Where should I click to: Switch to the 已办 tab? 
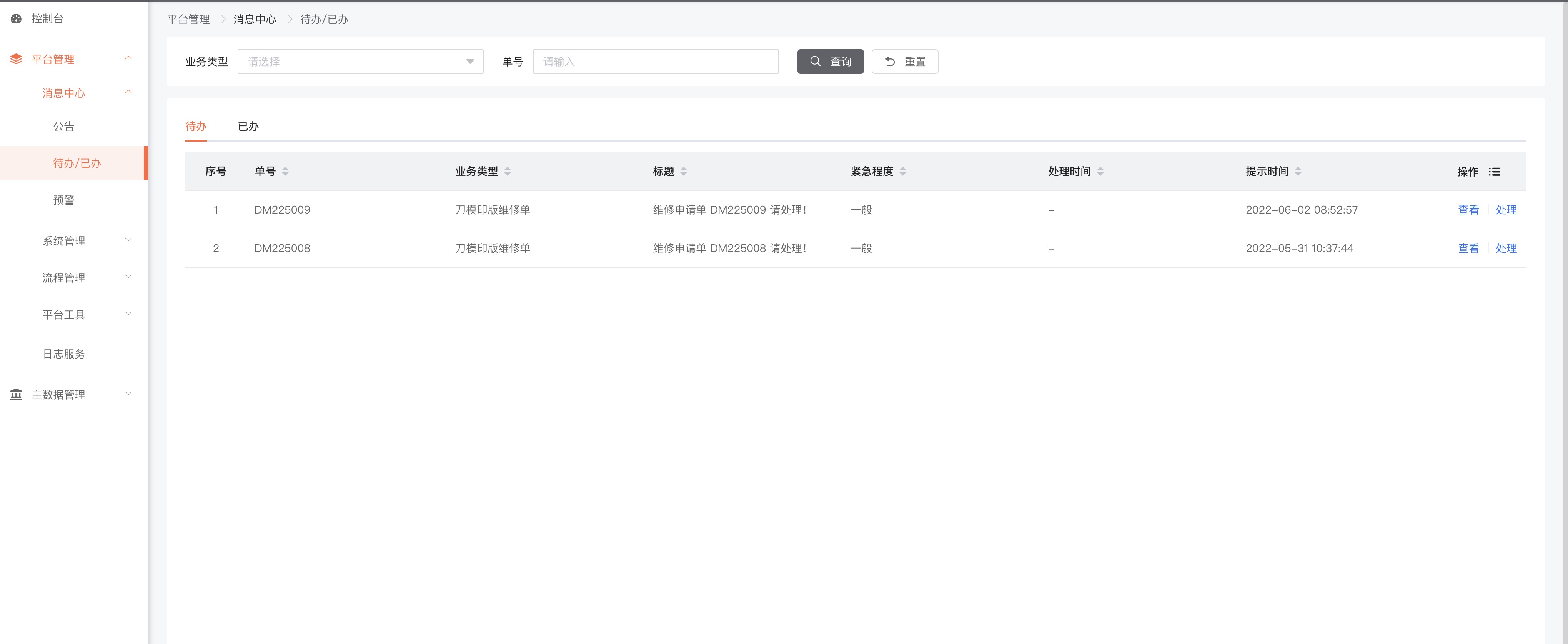[x=248, y=126]
